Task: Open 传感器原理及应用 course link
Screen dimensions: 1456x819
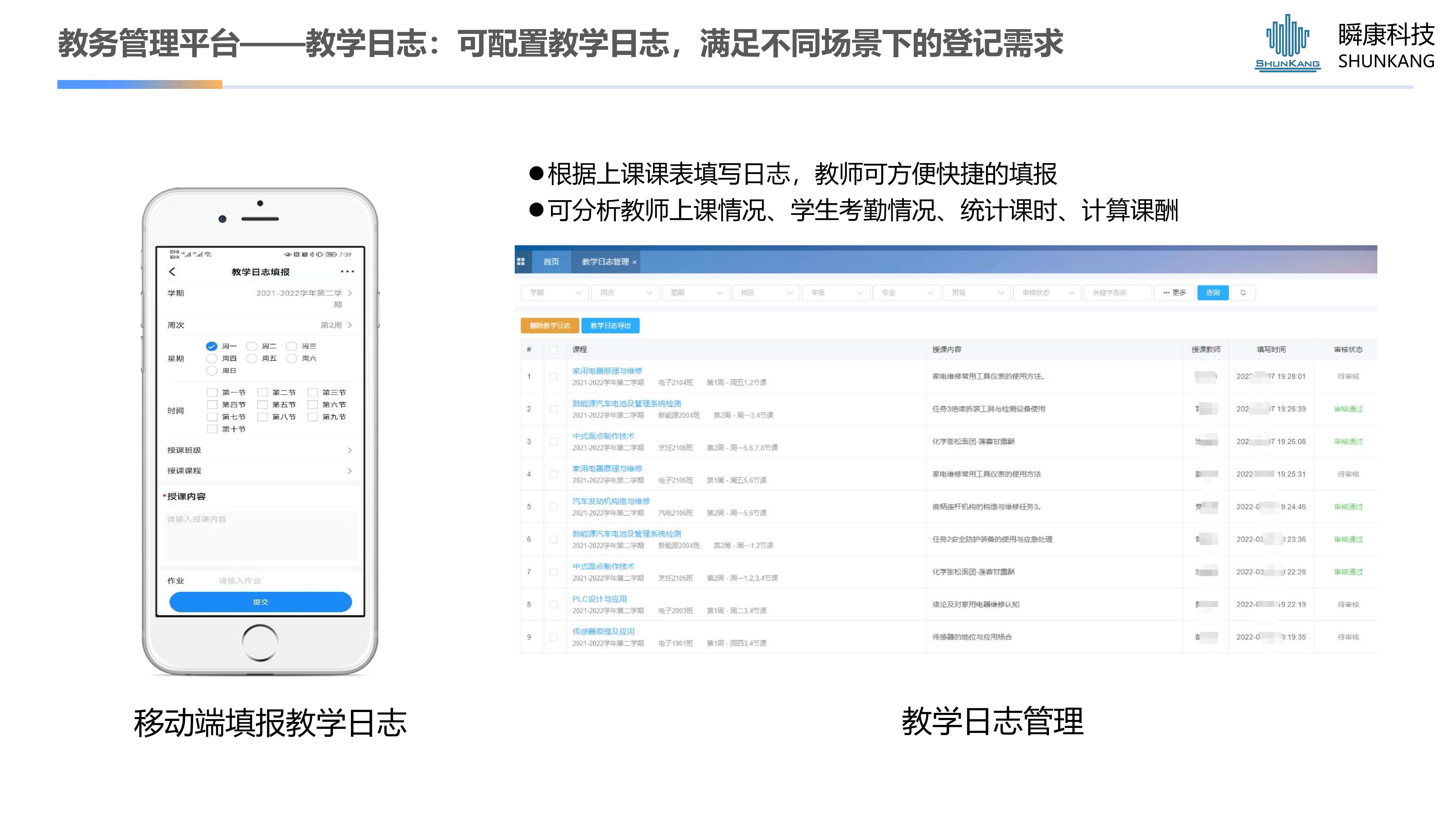Action: click(x=603, y=632)
